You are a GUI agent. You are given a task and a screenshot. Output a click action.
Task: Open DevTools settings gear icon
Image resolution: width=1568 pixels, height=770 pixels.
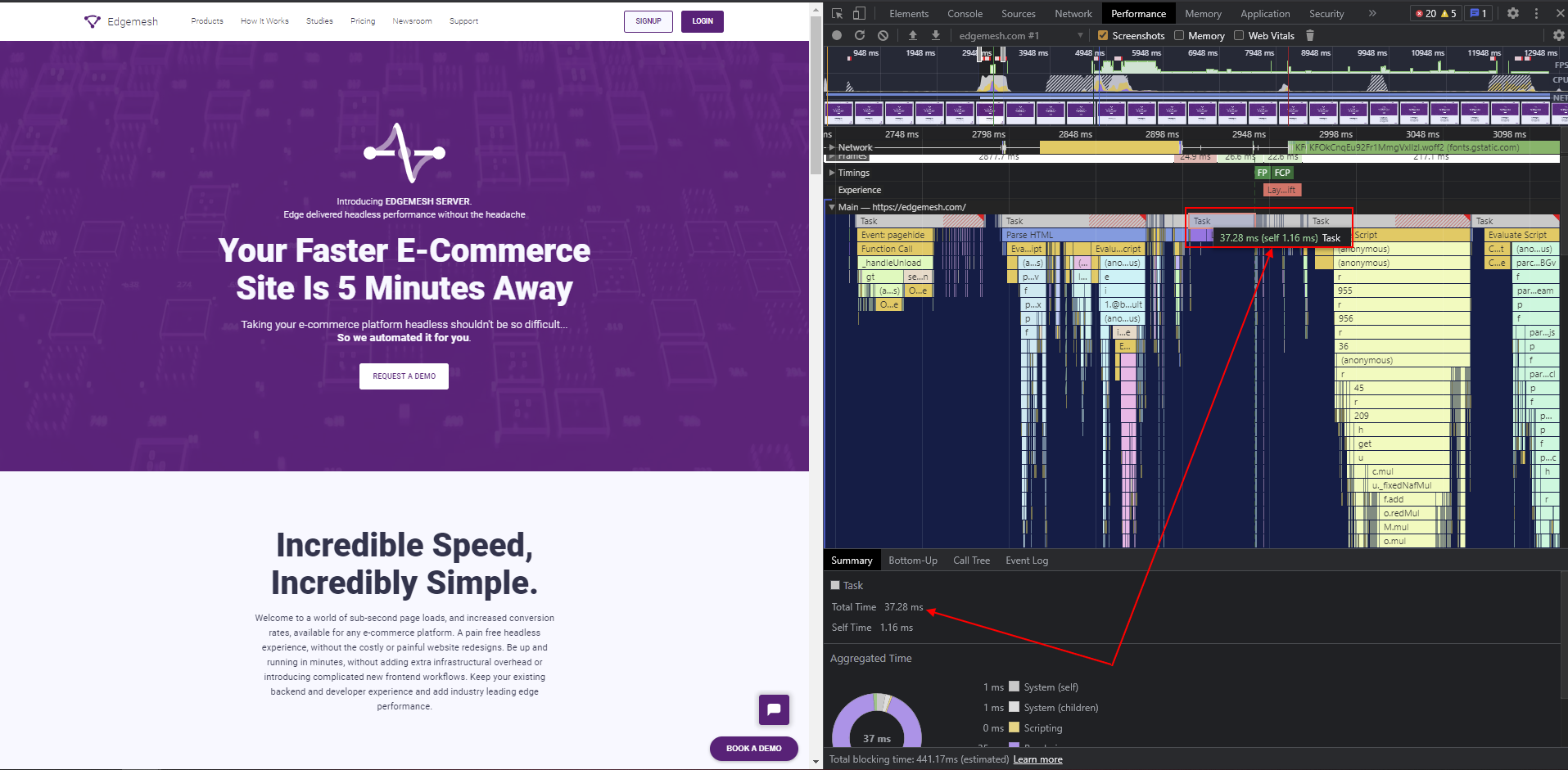coord(1513,13)
